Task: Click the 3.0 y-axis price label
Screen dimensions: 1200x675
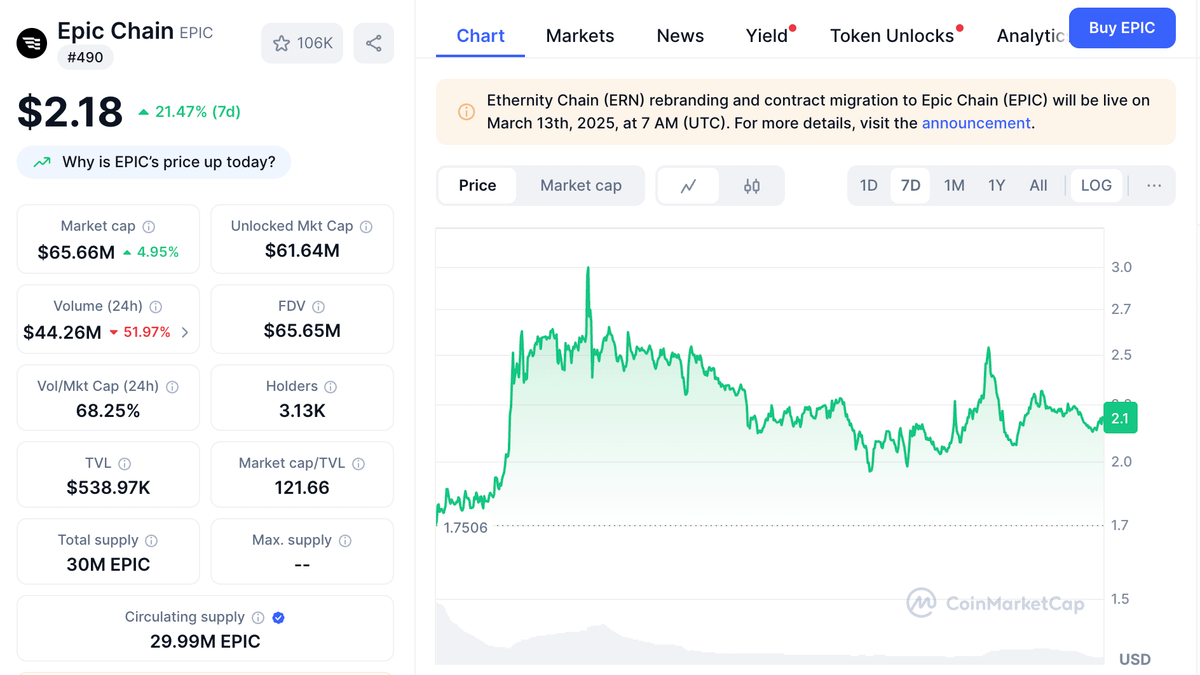Action: pyautogui.click(x=1122, y=267)
